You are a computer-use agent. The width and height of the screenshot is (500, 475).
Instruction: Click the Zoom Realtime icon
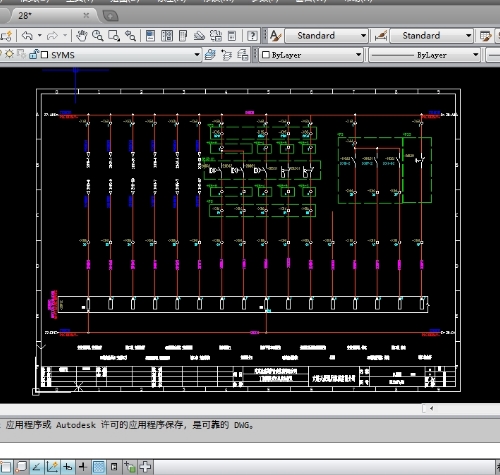[97, 35]
